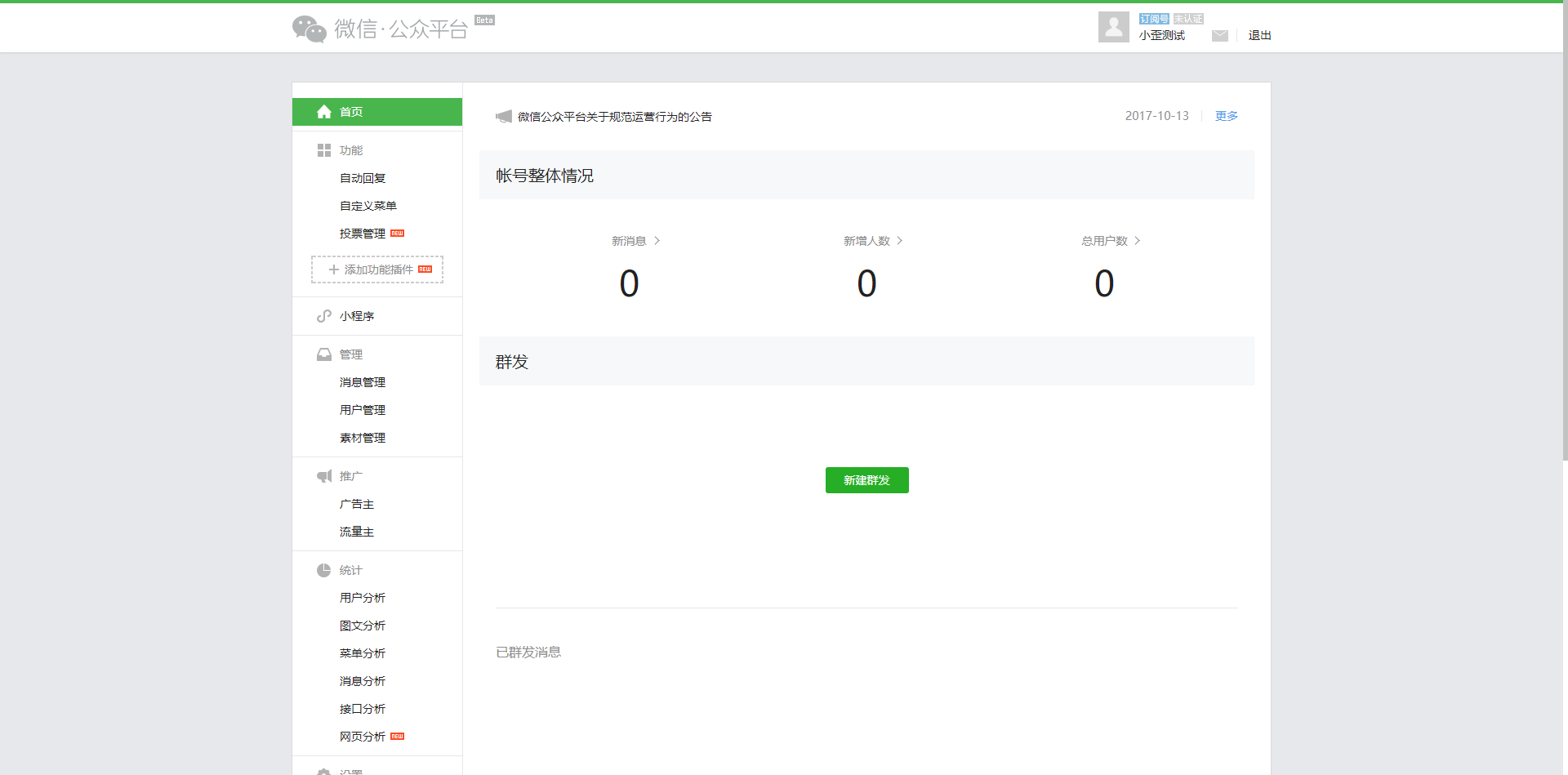The height and width of the screenshot is (775, 1568).
Task: Click the 功能 section header
Action: [351, 150]
